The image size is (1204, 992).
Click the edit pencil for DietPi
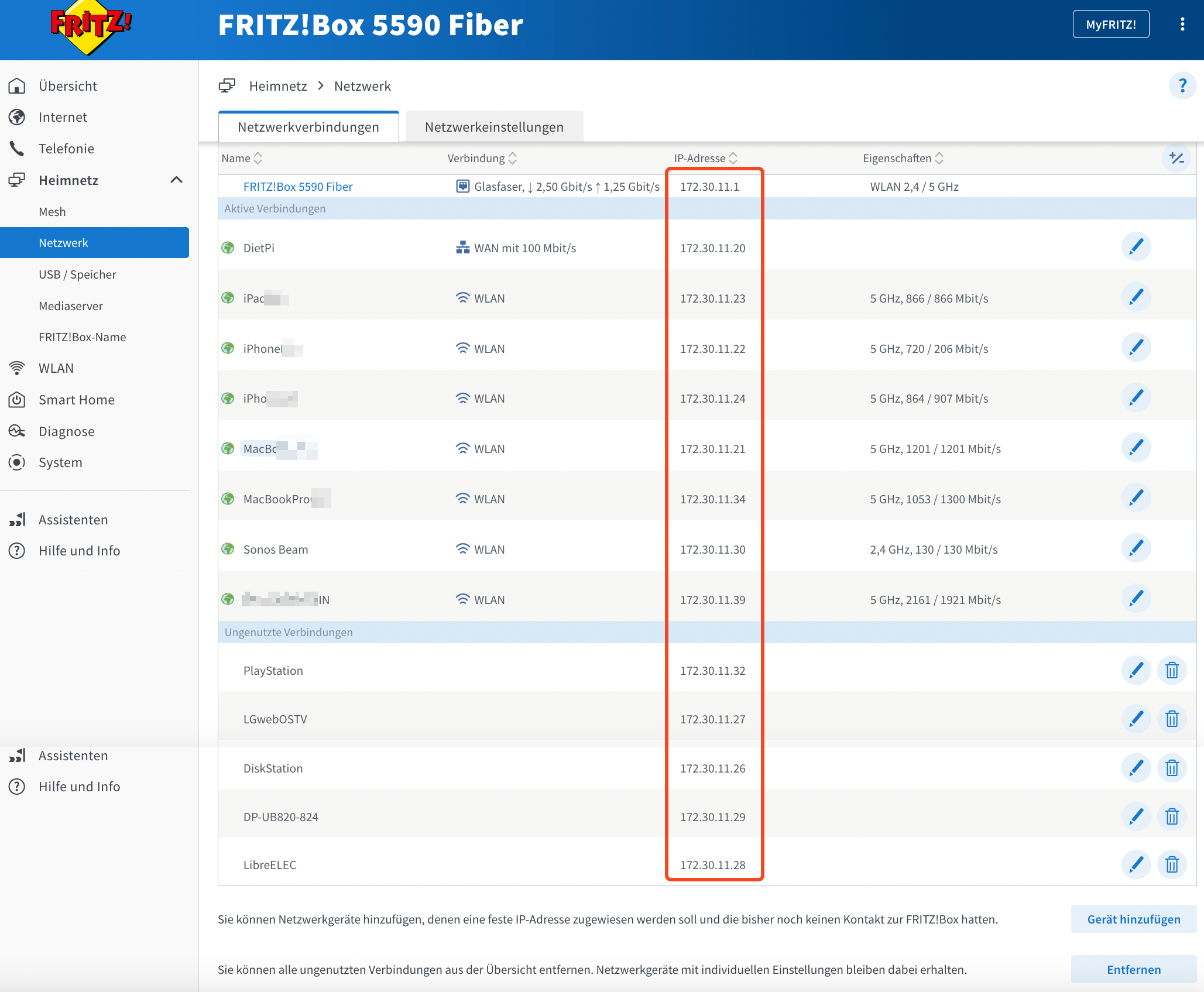pyautogui.click(x=1136, y=247)
